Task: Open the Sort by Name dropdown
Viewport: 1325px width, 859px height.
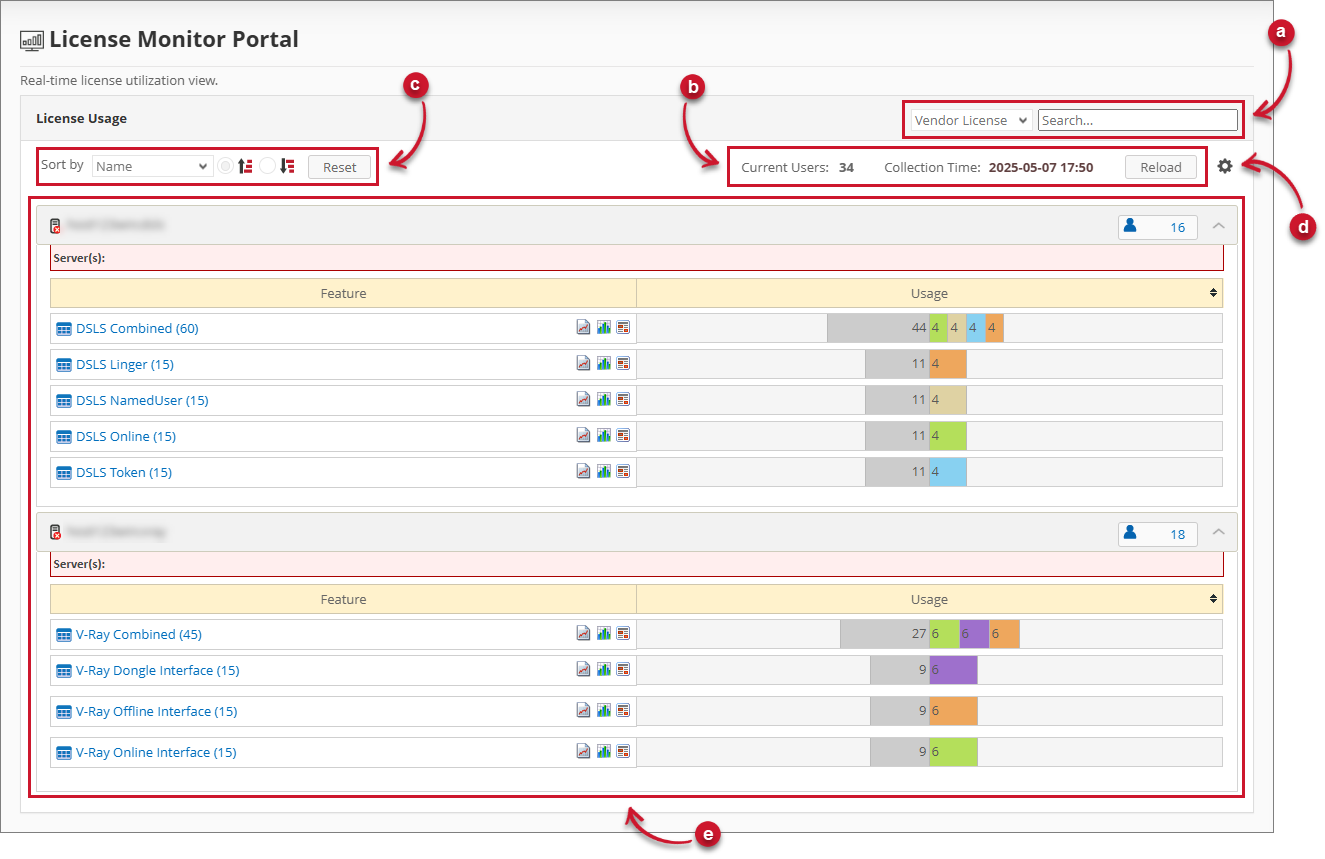Action: 152,166
